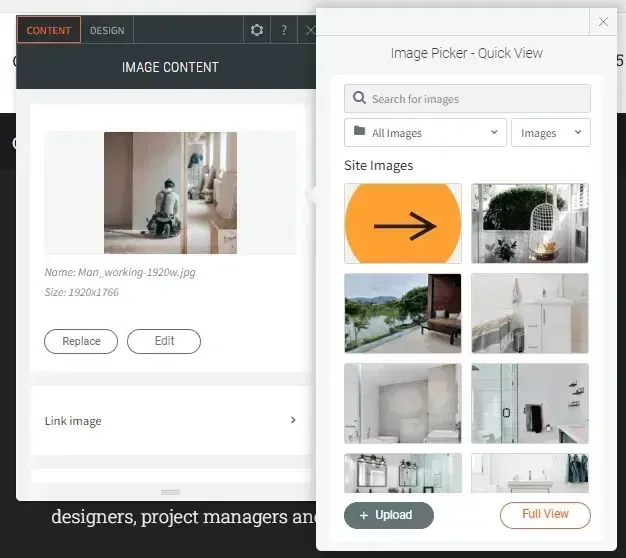Screen dimensions: 626x558
Task: Select the lake view terrace image
Action: (x=403, y=313)
